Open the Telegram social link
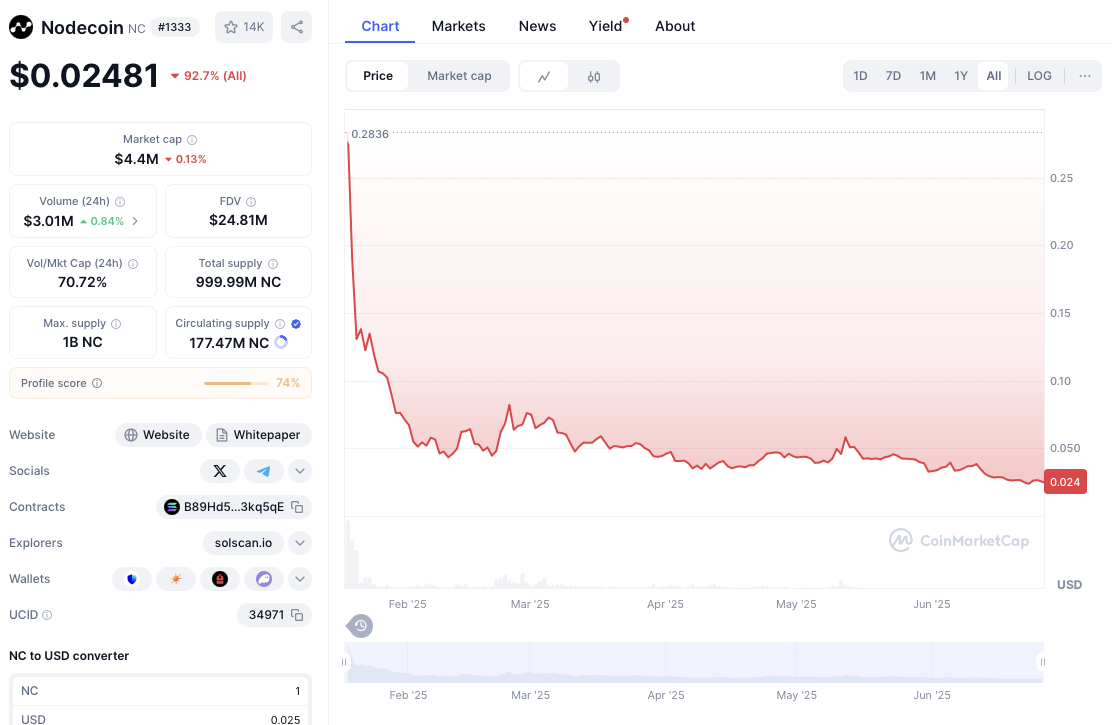Image resolution: width=1112 pixels, height=725 pixels. coord(263,471)
